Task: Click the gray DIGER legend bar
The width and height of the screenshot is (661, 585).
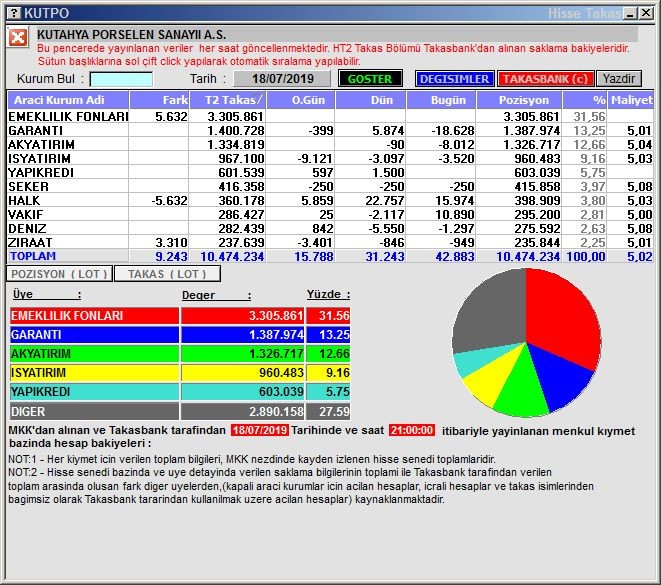Action: pyautogui.click(x=94, y=411)
